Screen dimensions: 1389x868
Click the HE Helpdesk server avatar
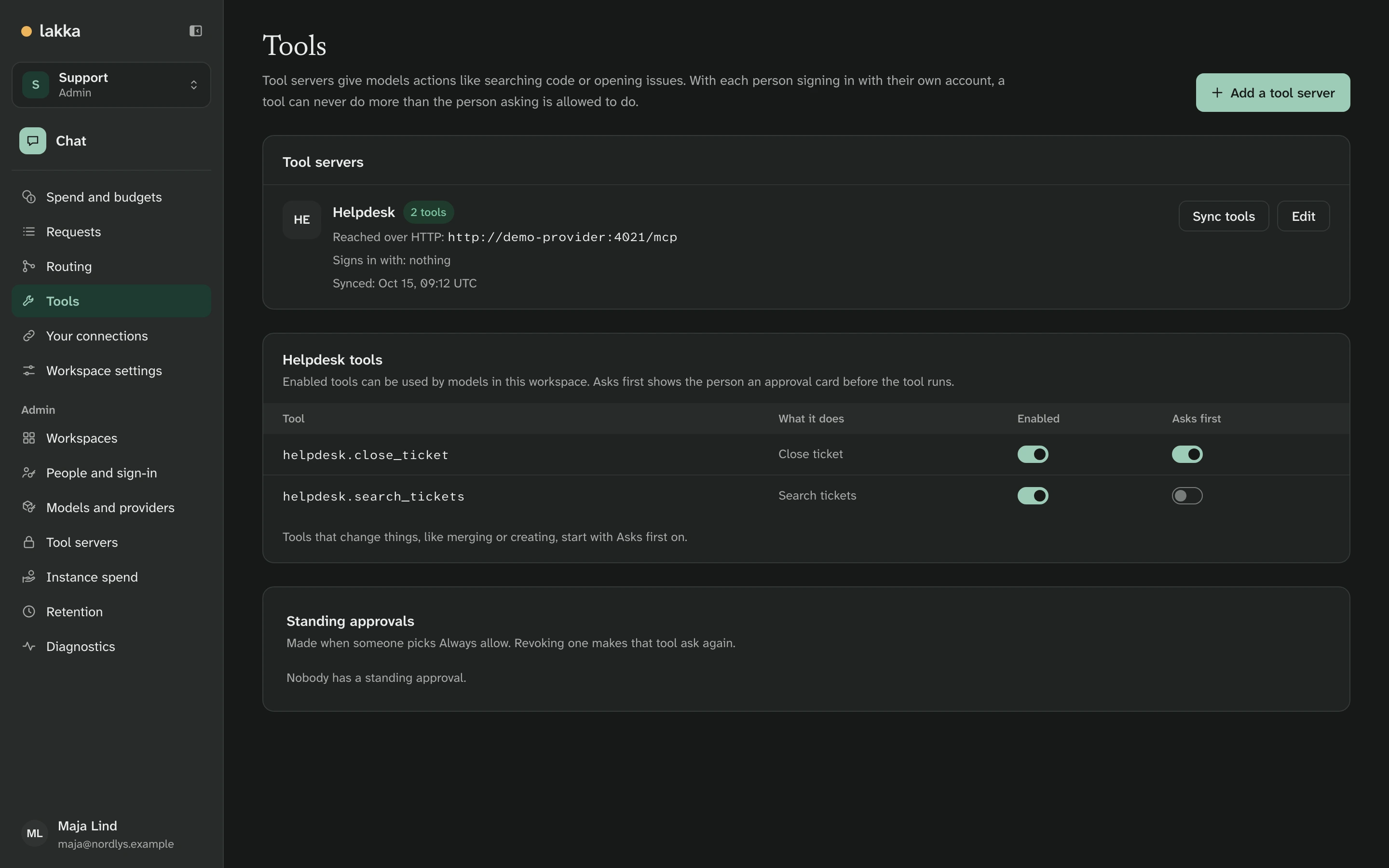click(x=302, y=220)
